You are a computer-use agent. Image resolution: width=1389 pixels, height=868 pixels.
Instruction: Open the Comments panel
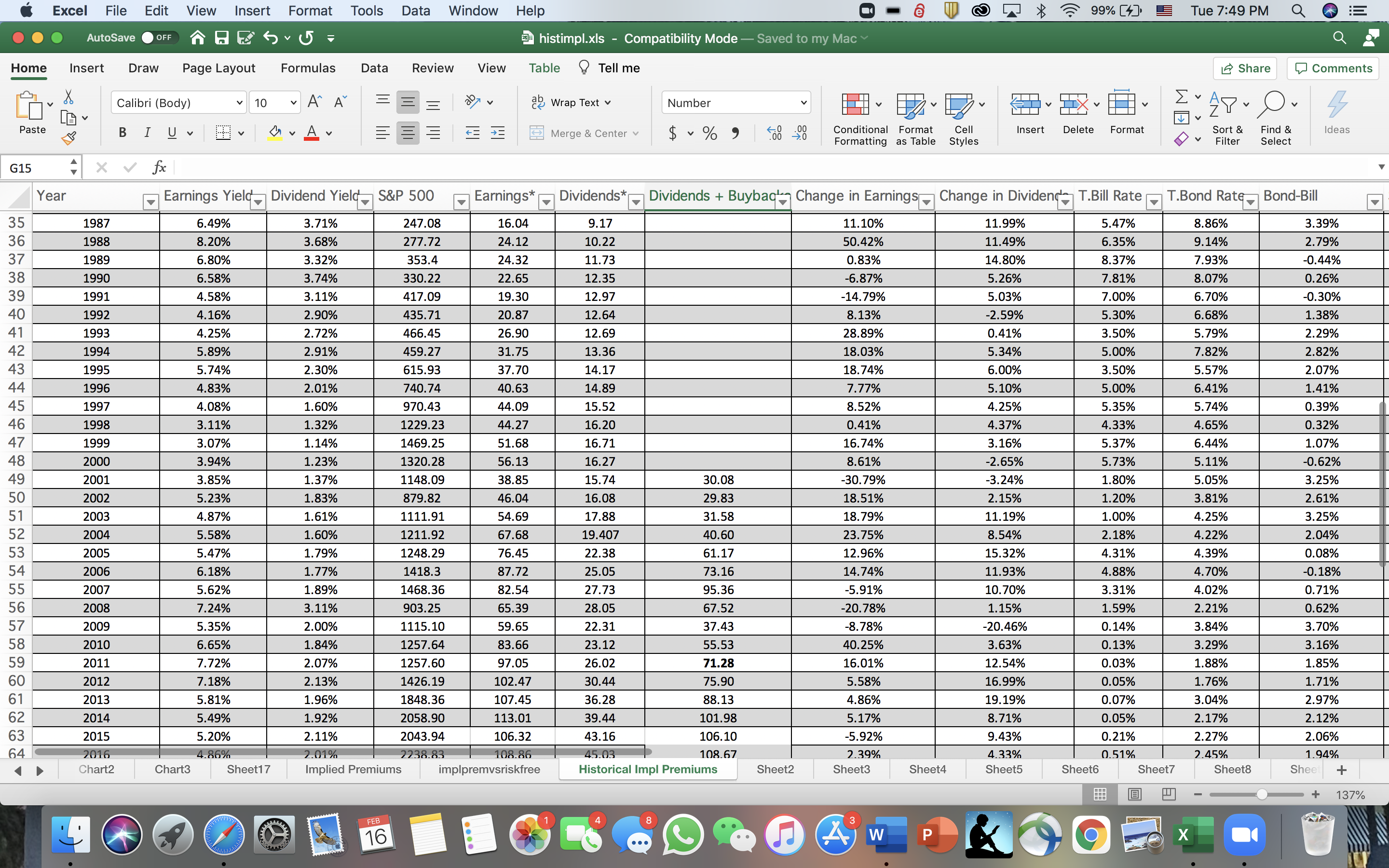click(x=1333, y=68)
